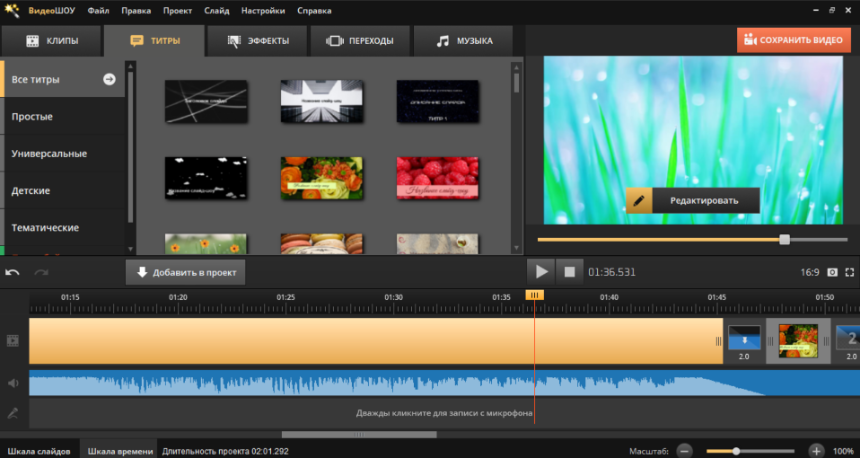
Task: Click the playhead marker on timeline ruler
Action: 535,295
